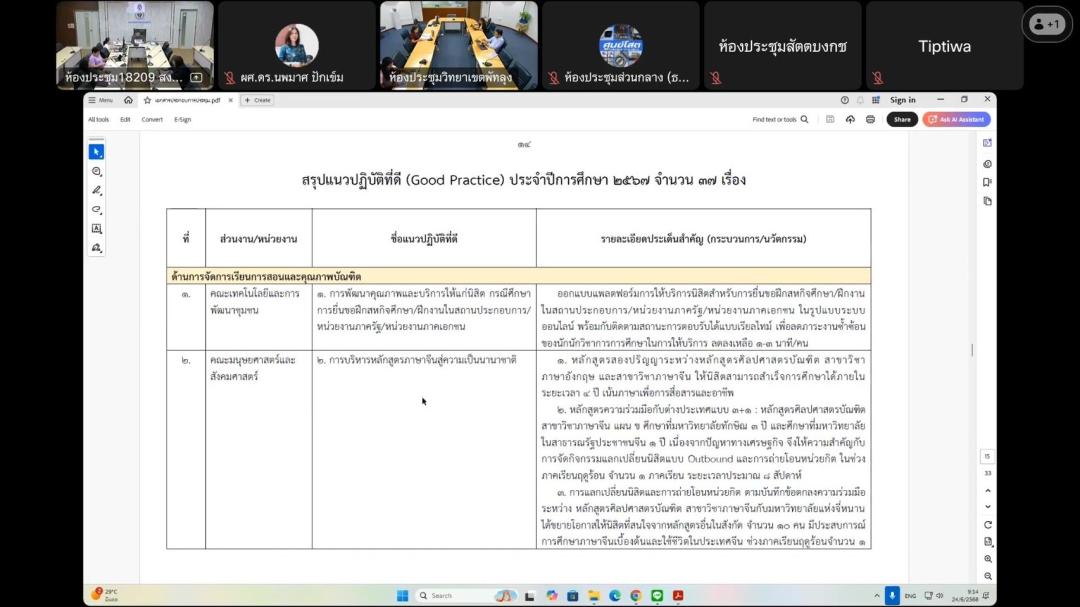The width and height of the screenshot is (1080, 607).
Task: Click the black Share button
Action: point(902,119)
